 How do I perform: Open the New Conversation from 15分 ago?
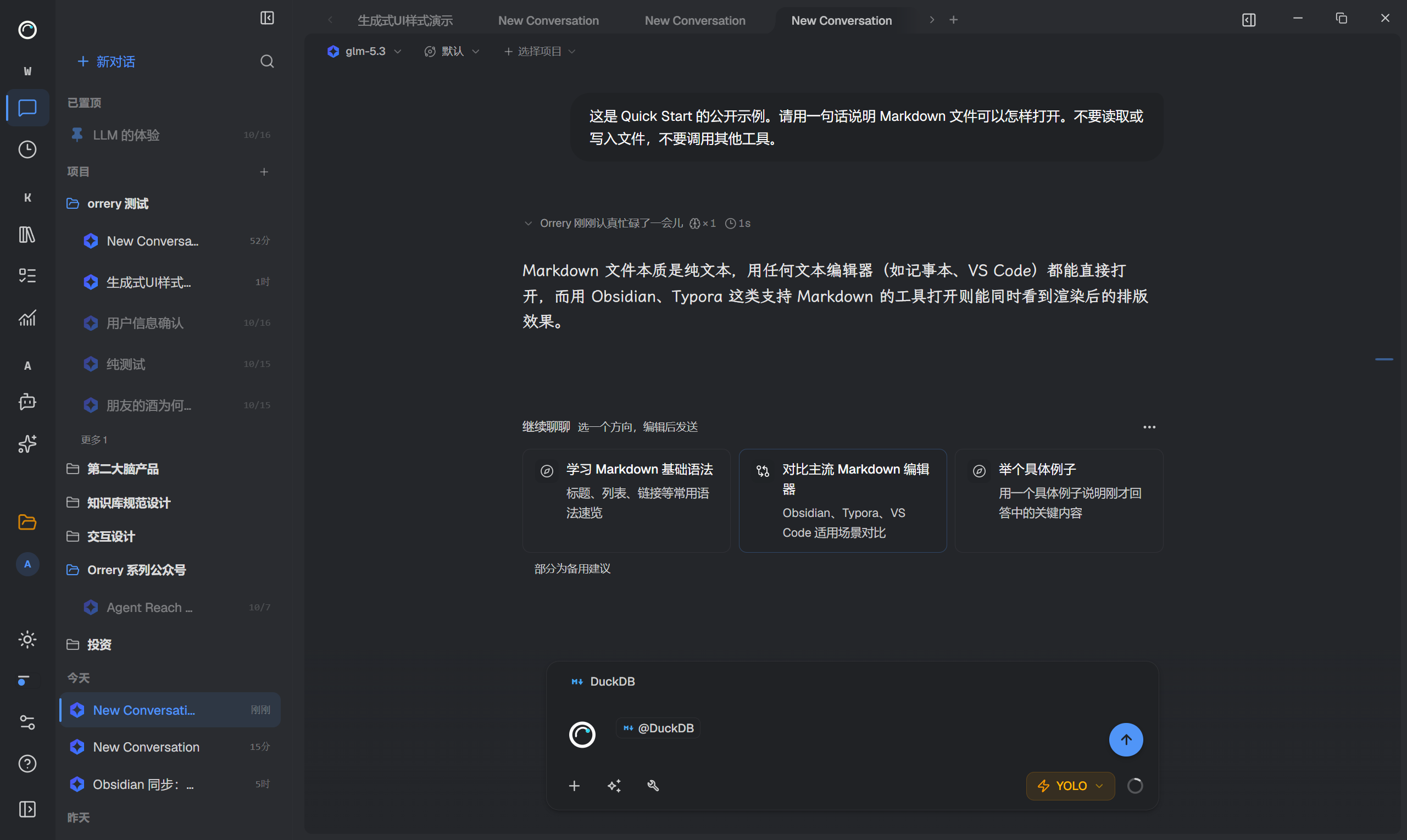(x=170, y=747)
